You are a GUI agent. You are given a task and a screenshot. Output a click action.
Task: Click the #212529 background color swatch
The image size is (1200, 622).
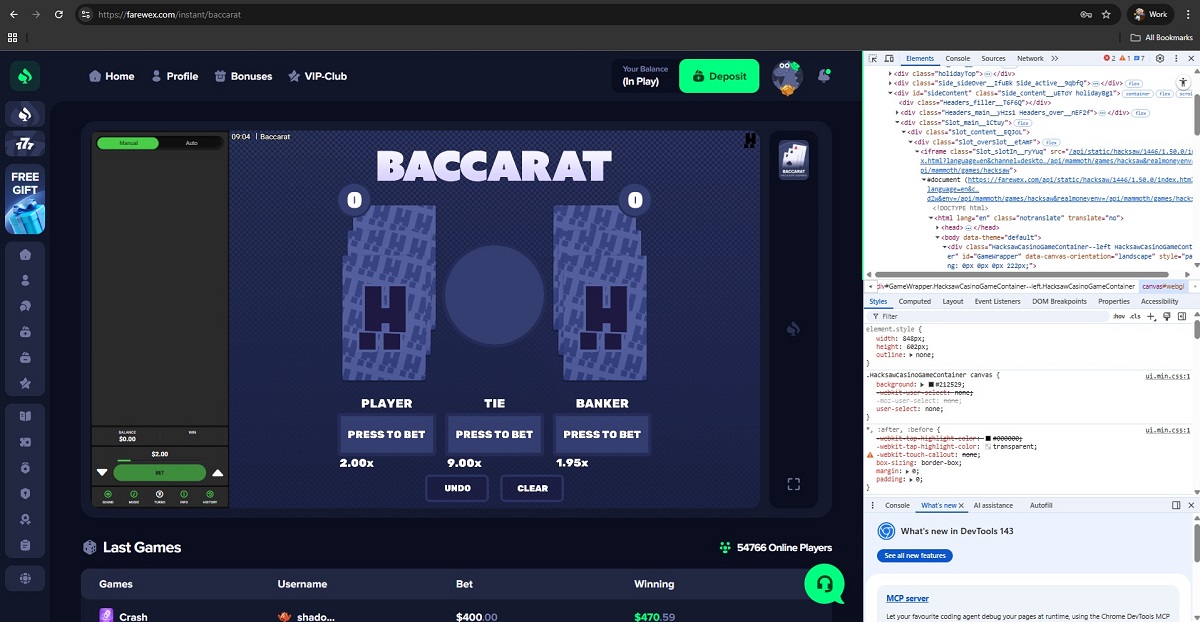coord(932,384)
